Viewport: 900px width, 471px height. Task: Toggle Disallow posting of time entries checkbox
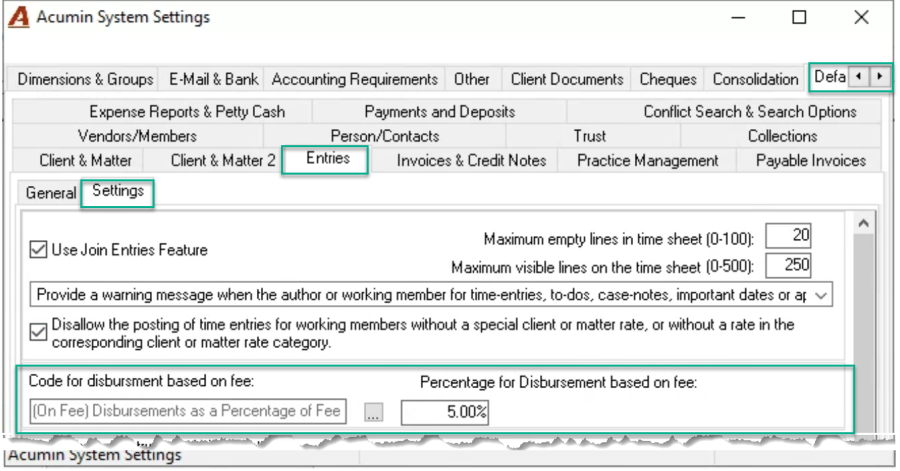coord(38,332)
